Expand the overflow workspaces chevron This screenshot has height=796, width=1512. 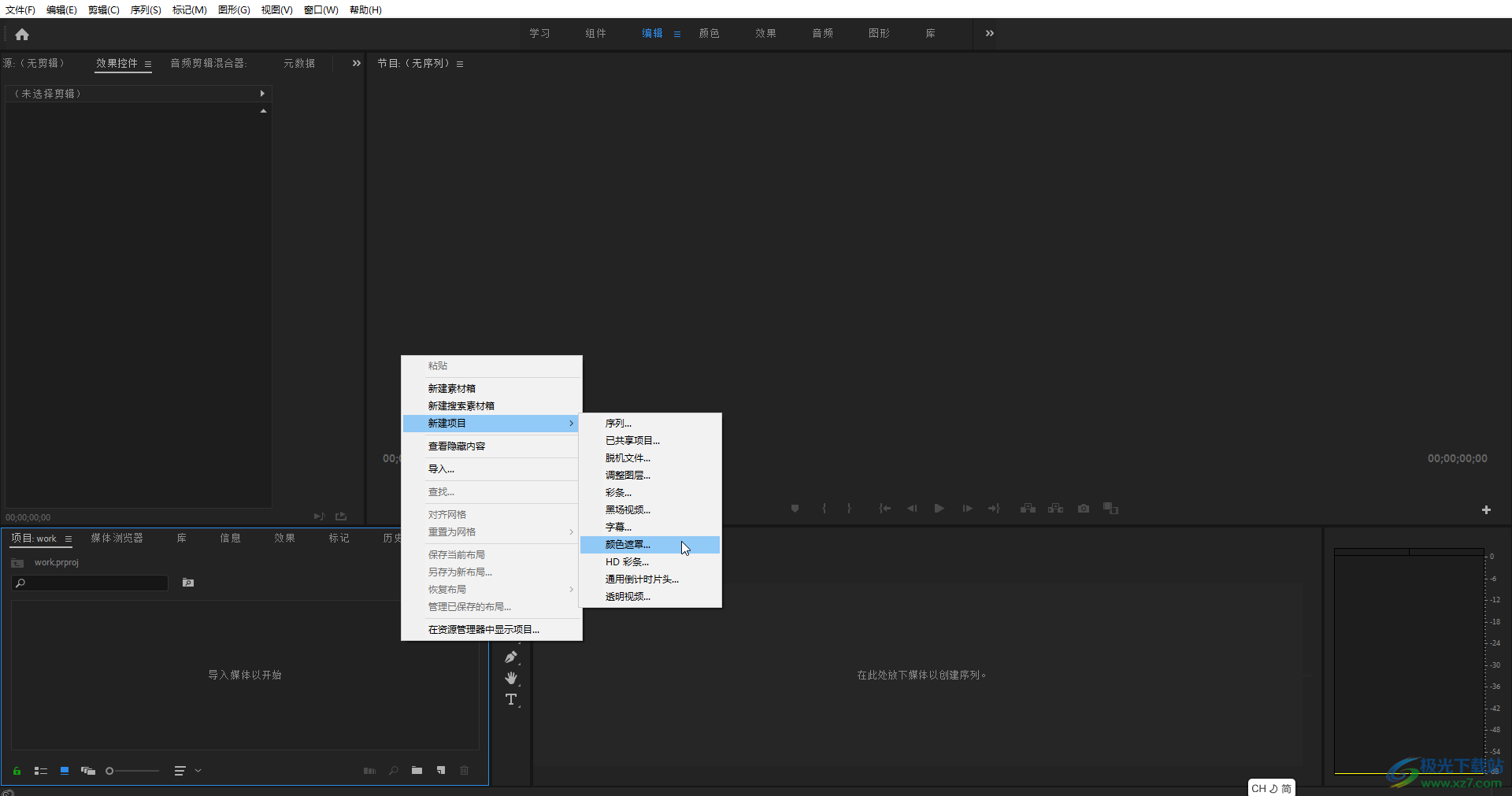pyautogui.click(x=990, y=33)
